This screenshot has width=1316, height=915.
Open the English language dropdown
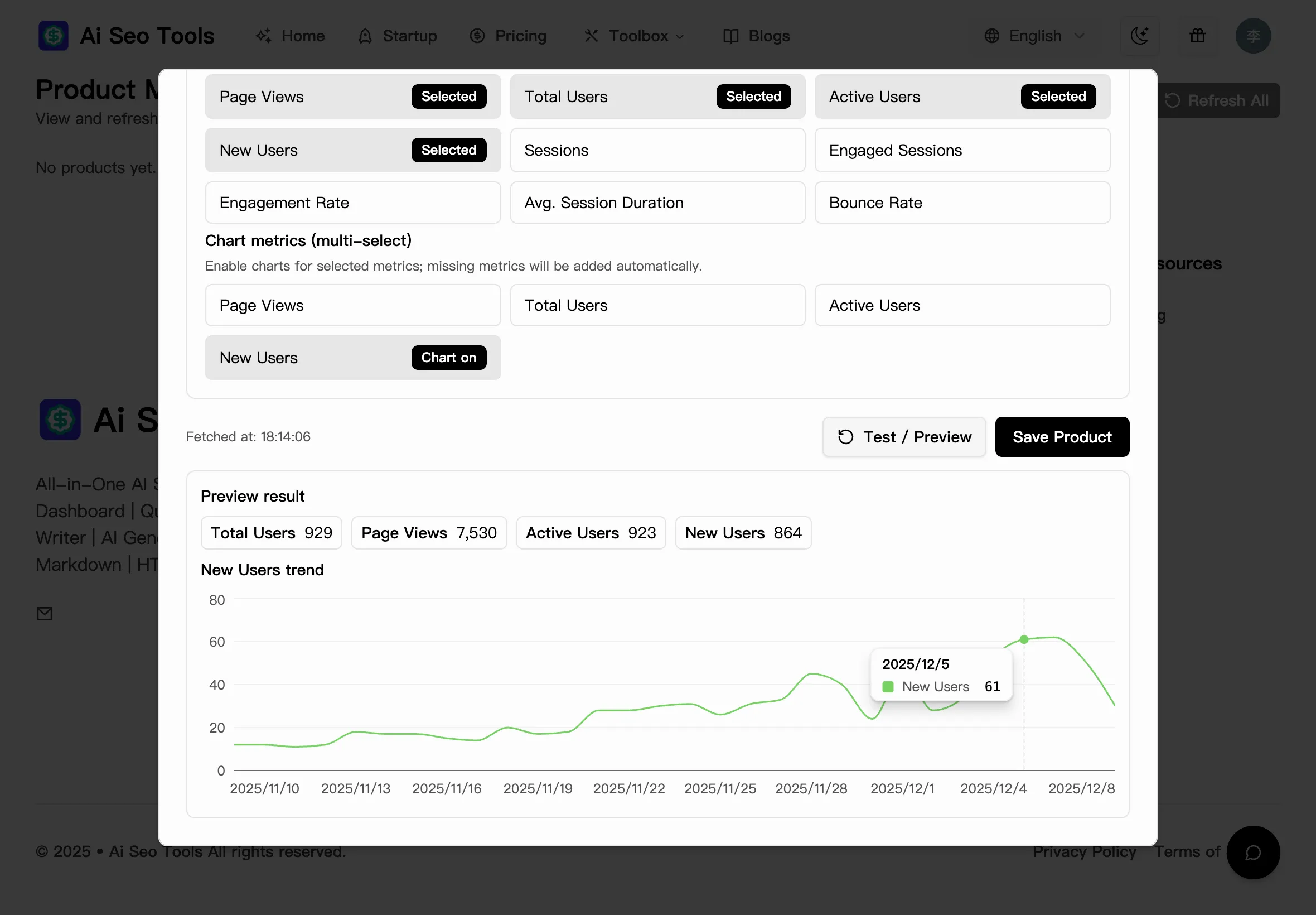tap(1035, 36)
